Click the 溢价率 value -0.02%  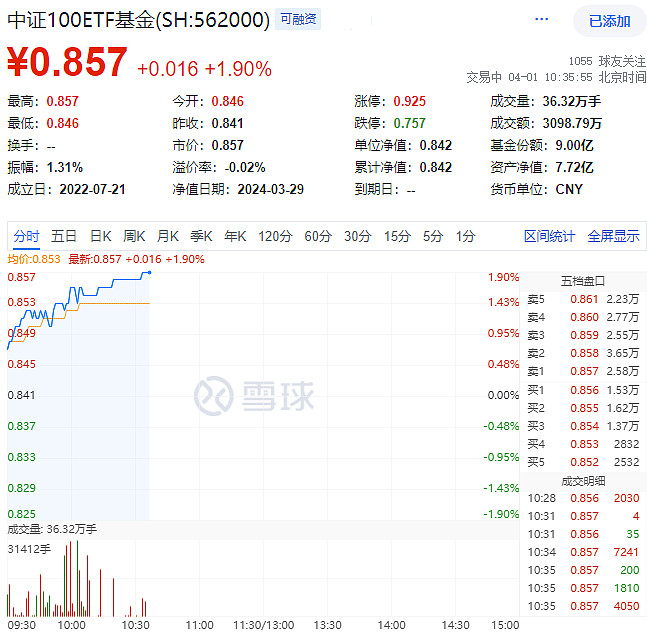coord(245,168)
